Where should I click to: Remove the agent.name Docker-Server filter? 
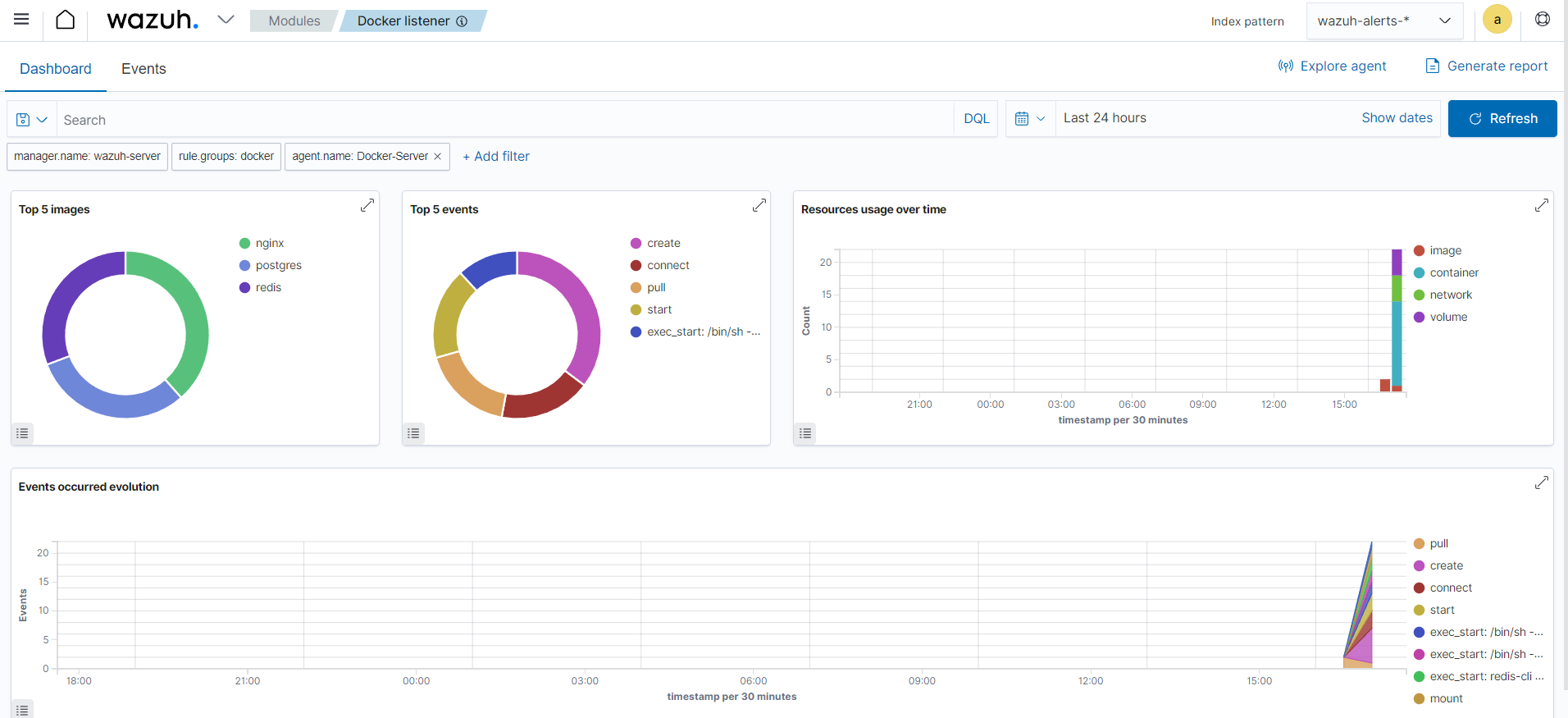(x=437, y=157)
